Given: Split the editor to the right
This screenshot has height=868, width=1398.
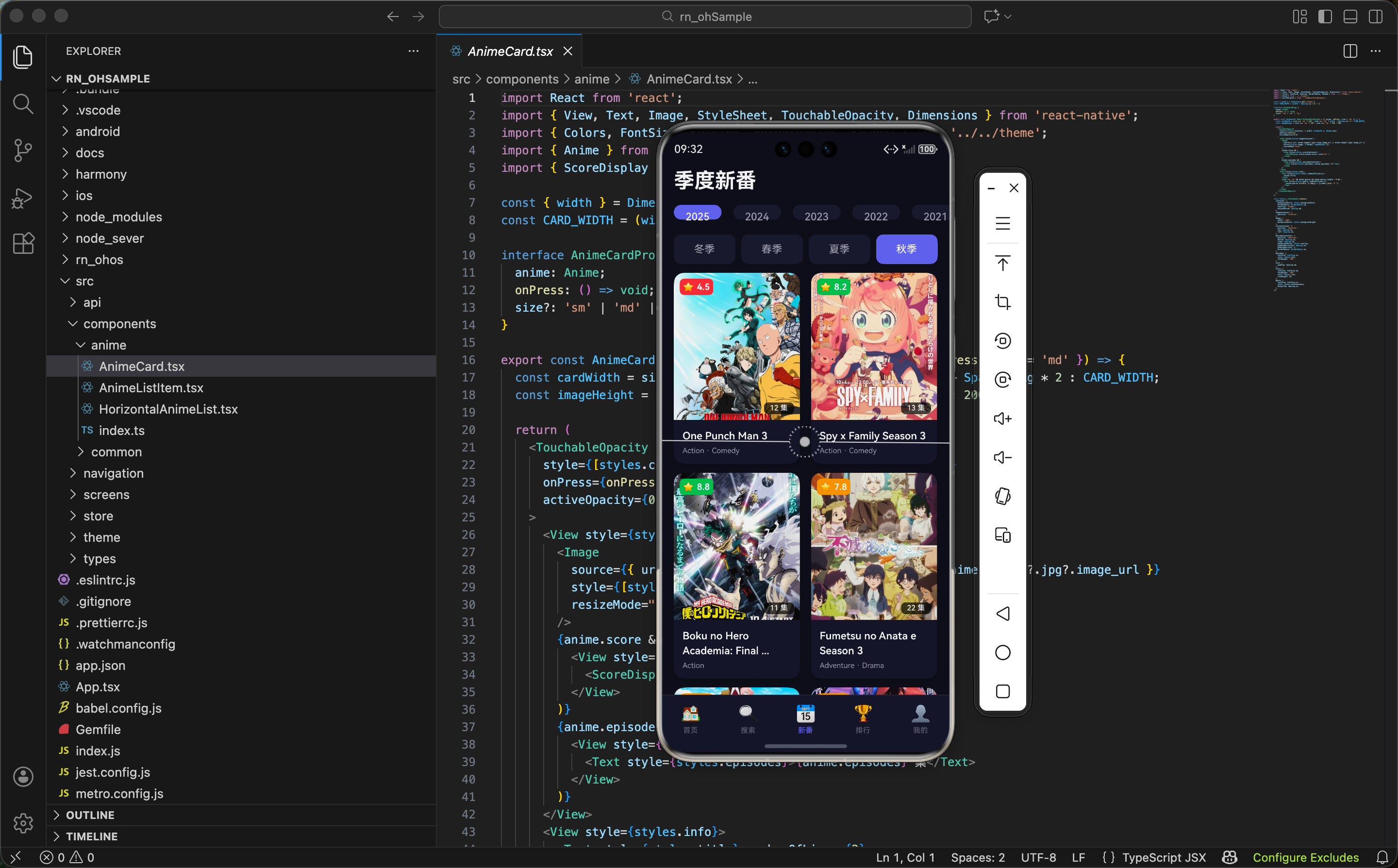Looking at the screenshot, I should pyautogui.click(x=1350, y=51).
